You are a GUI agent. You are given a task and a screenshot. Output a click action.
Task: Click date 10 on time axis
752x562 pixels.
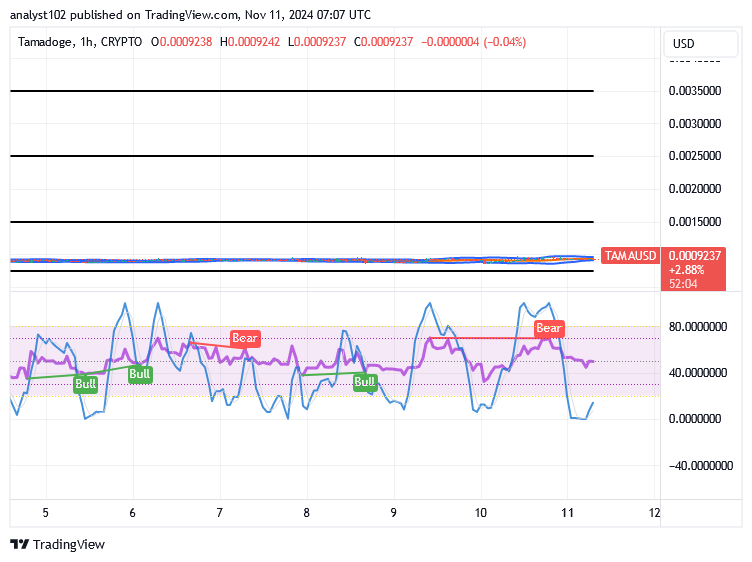click(481, 514)
